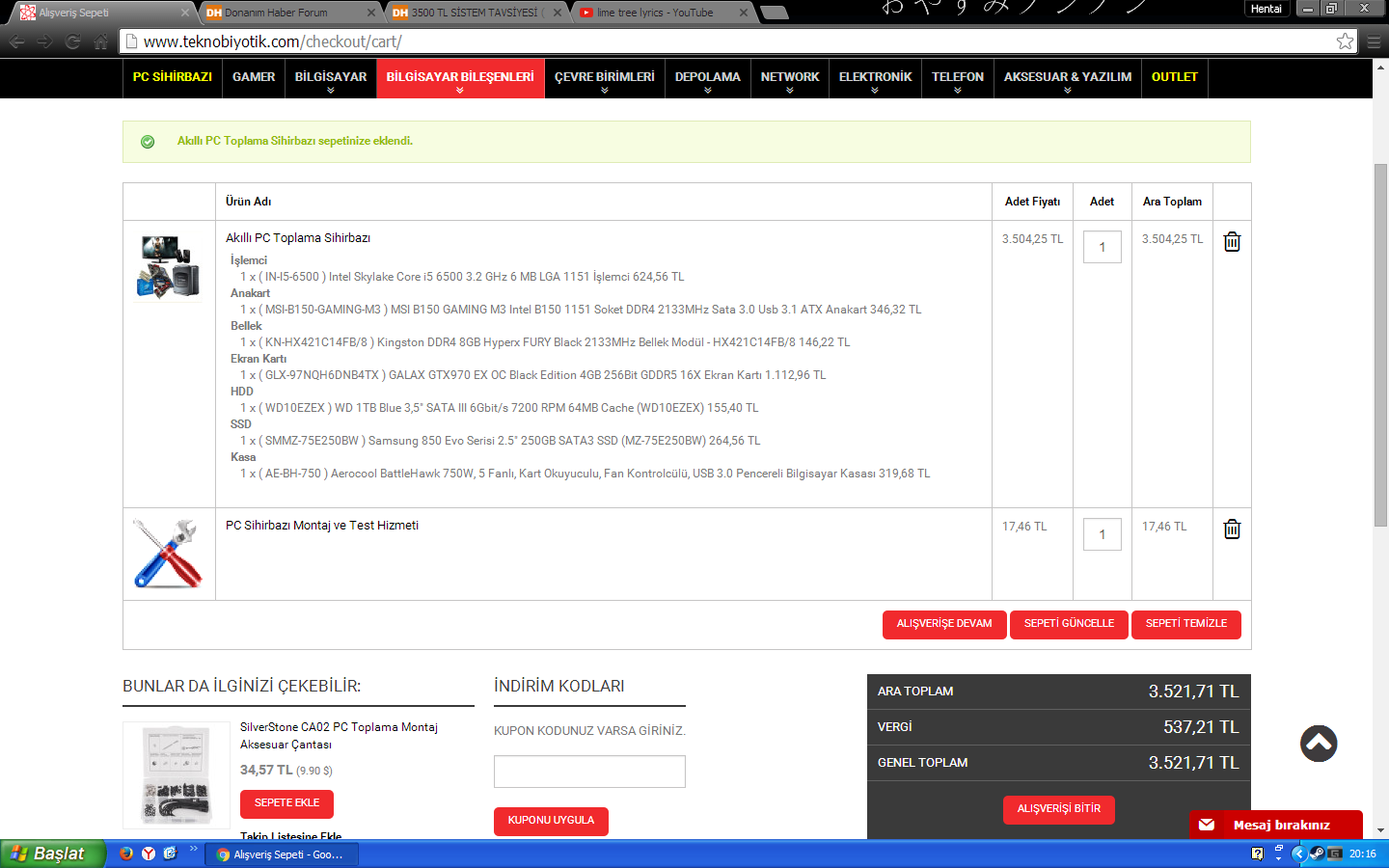
Task: Click Takip Listesine Ekle link
Action: click(291, 836)
